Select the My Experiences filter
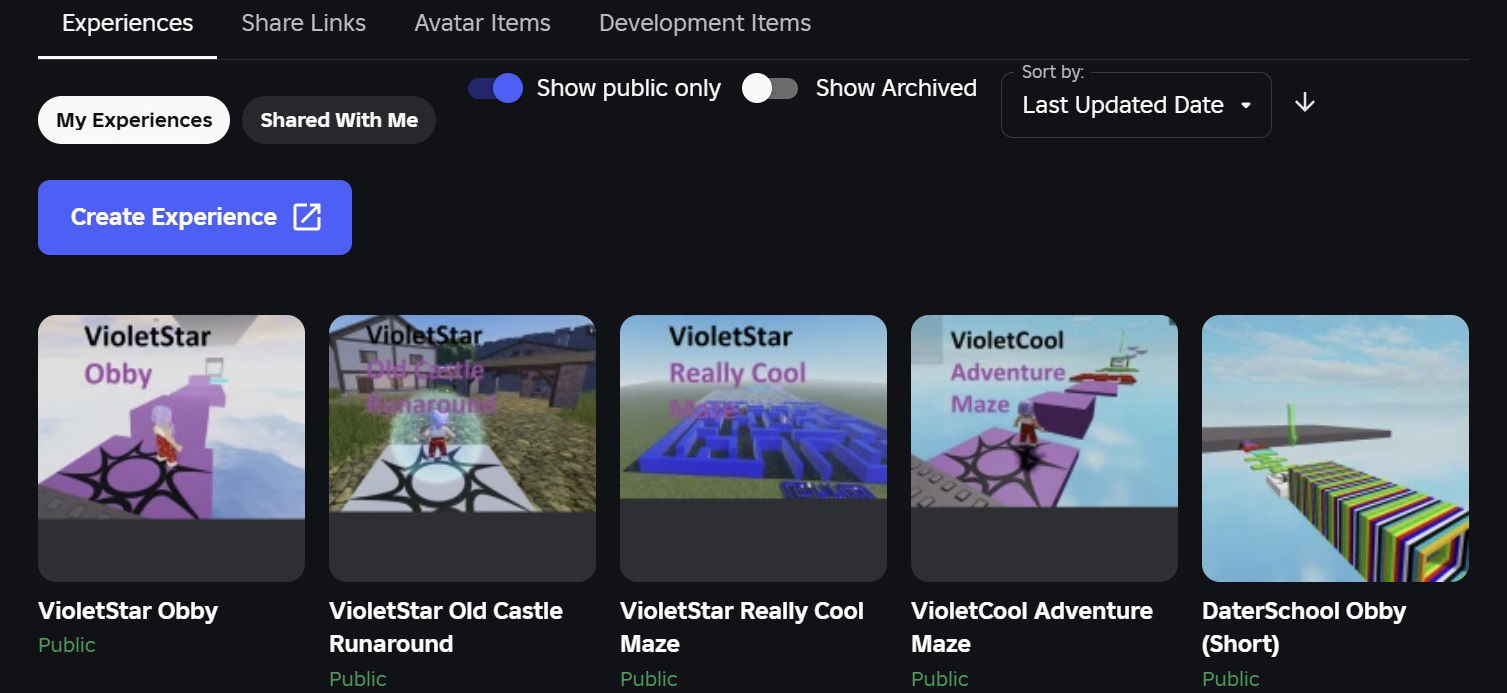 tap(134, 120)
